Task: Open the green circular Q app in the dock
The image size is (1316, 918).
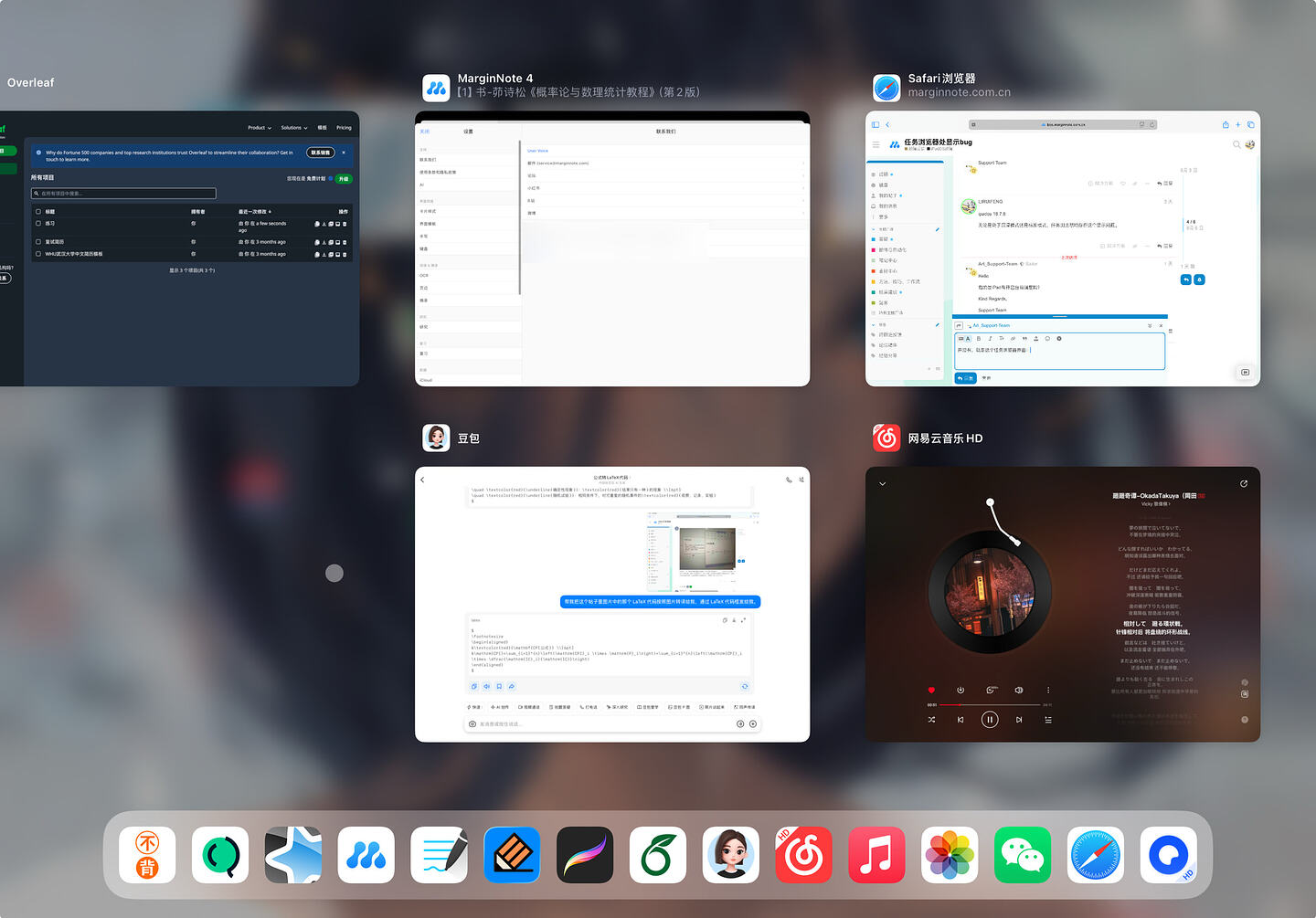Action: [x=220, y=855]
